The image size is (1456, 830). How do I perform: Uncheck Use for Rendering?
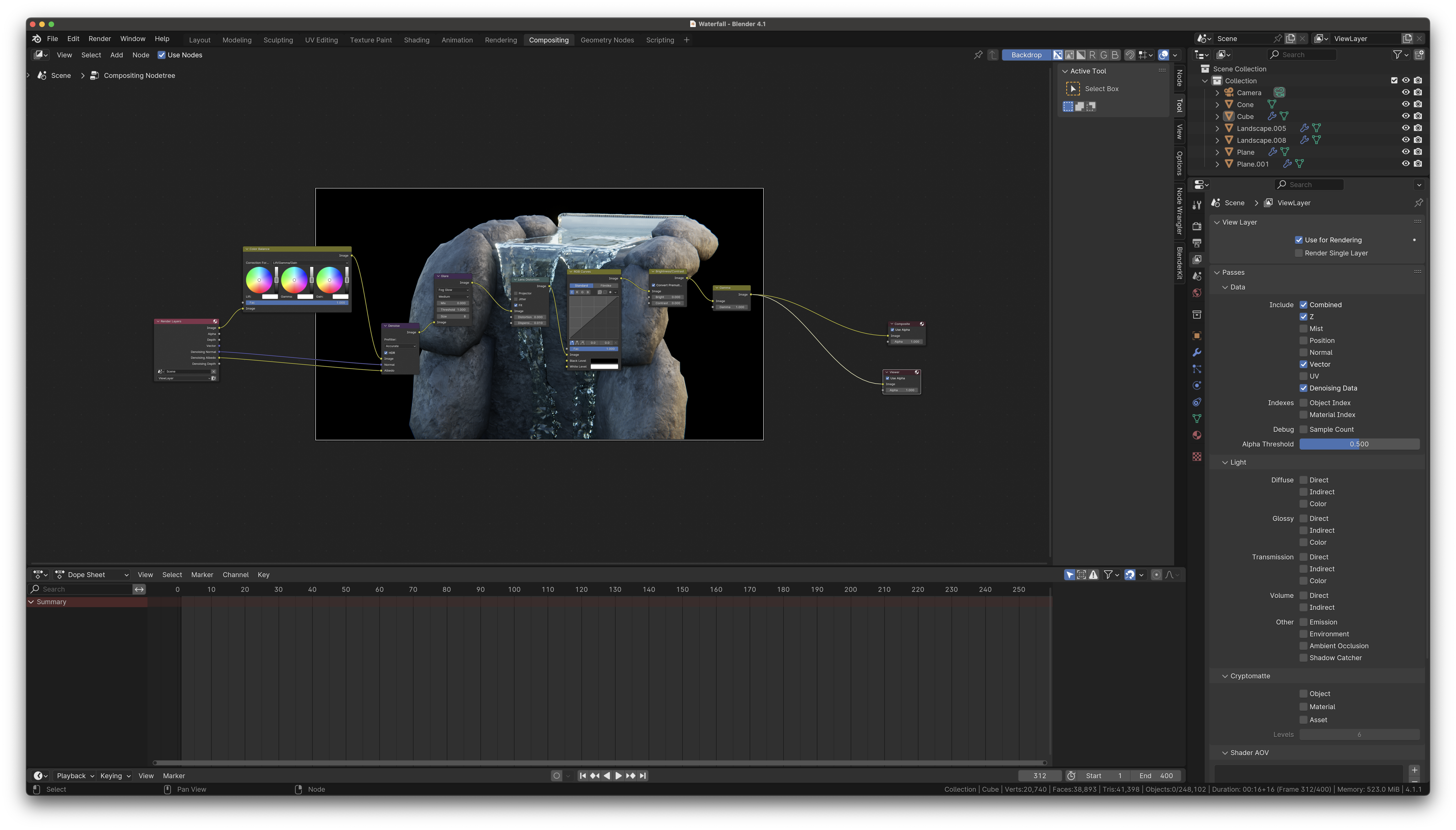coord(1299,240)
